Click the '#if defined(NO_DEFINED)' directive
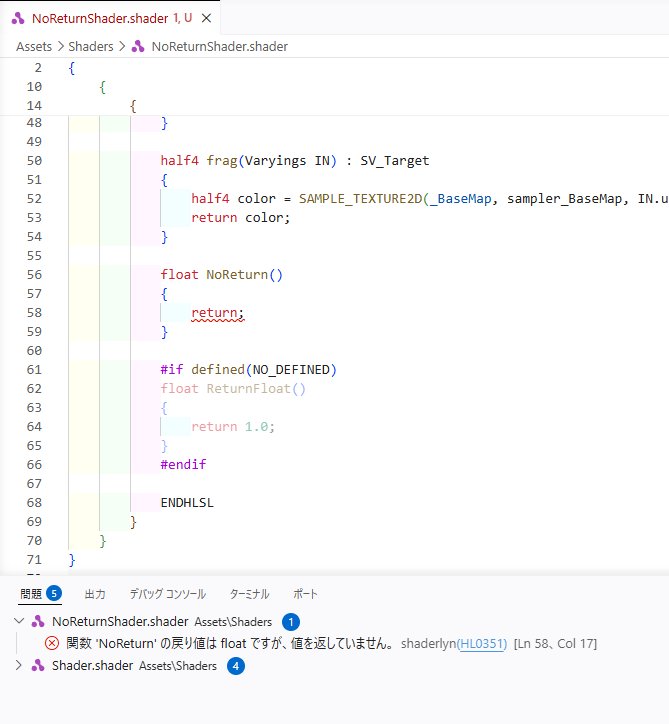This screenshot has height=724, width=669. (x=248, y=369)
